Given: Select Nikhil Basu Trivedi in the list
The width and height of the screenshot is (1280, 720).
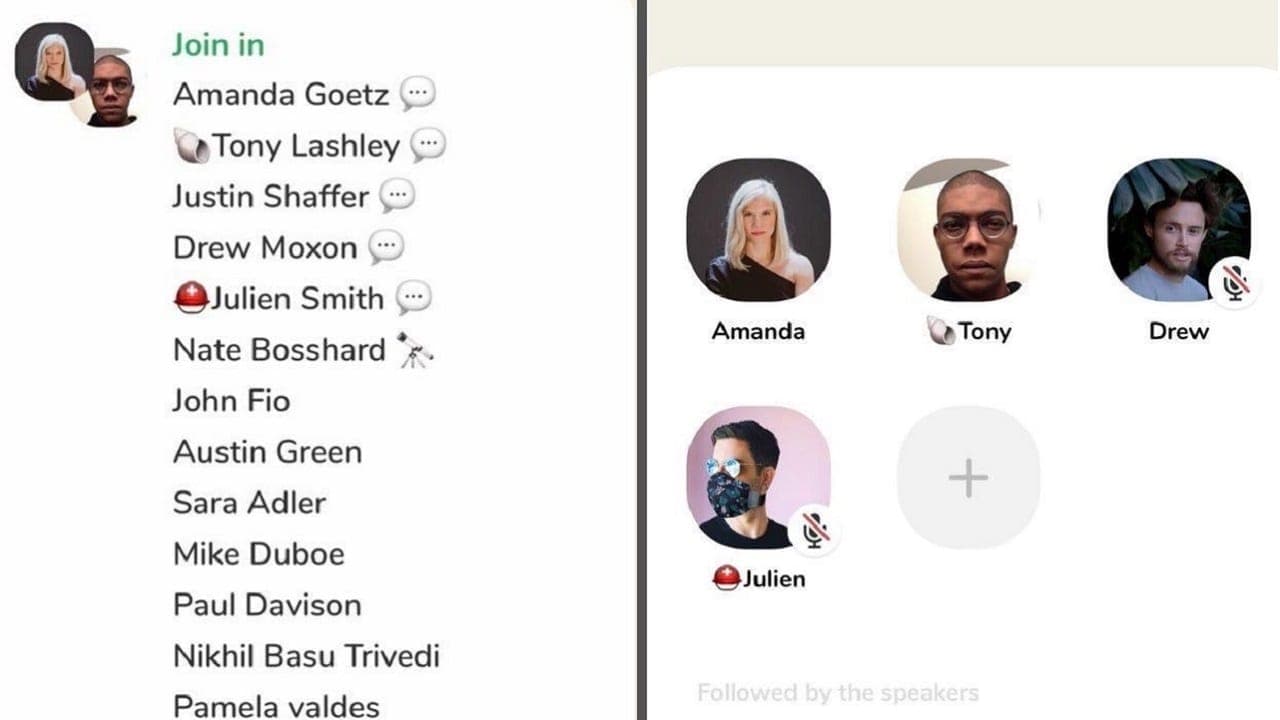Looking at the screenshot, I should tap(306, 656).
